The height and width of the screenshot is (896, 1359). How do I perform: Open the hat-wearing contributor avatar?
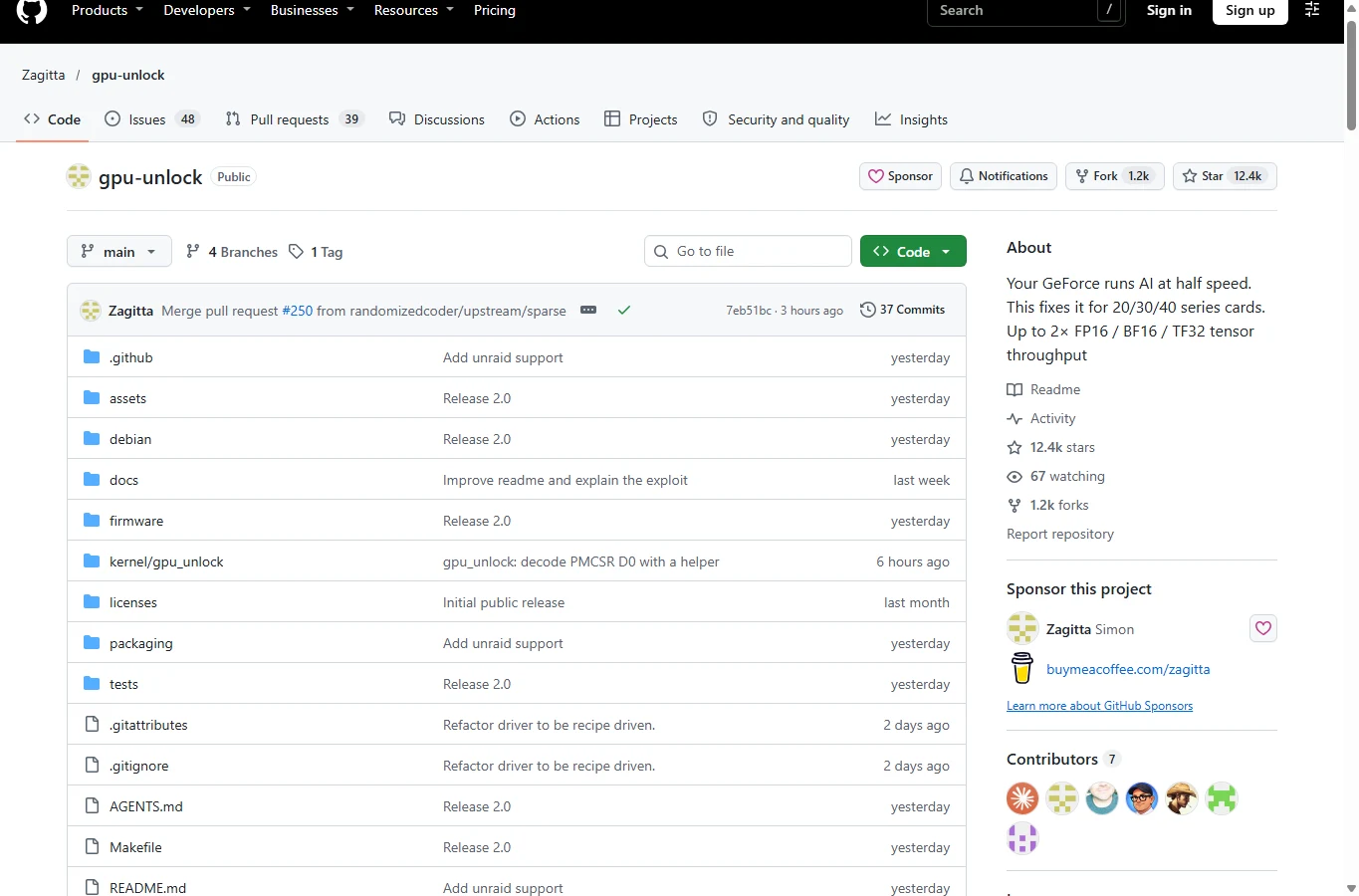pos(1182,798)
